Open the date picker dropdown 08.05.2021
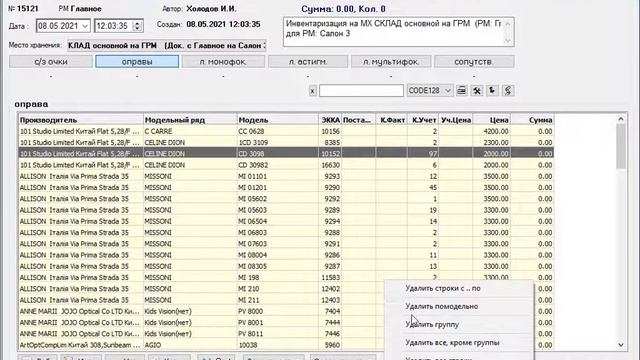 point(85,26)
